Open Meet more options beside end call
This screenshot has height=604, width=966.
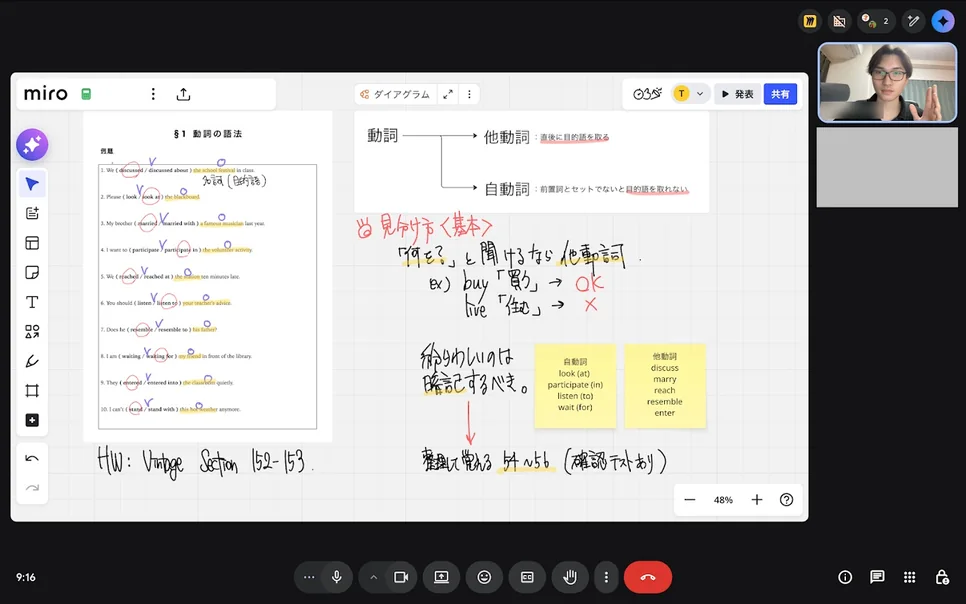click(606, 577)
